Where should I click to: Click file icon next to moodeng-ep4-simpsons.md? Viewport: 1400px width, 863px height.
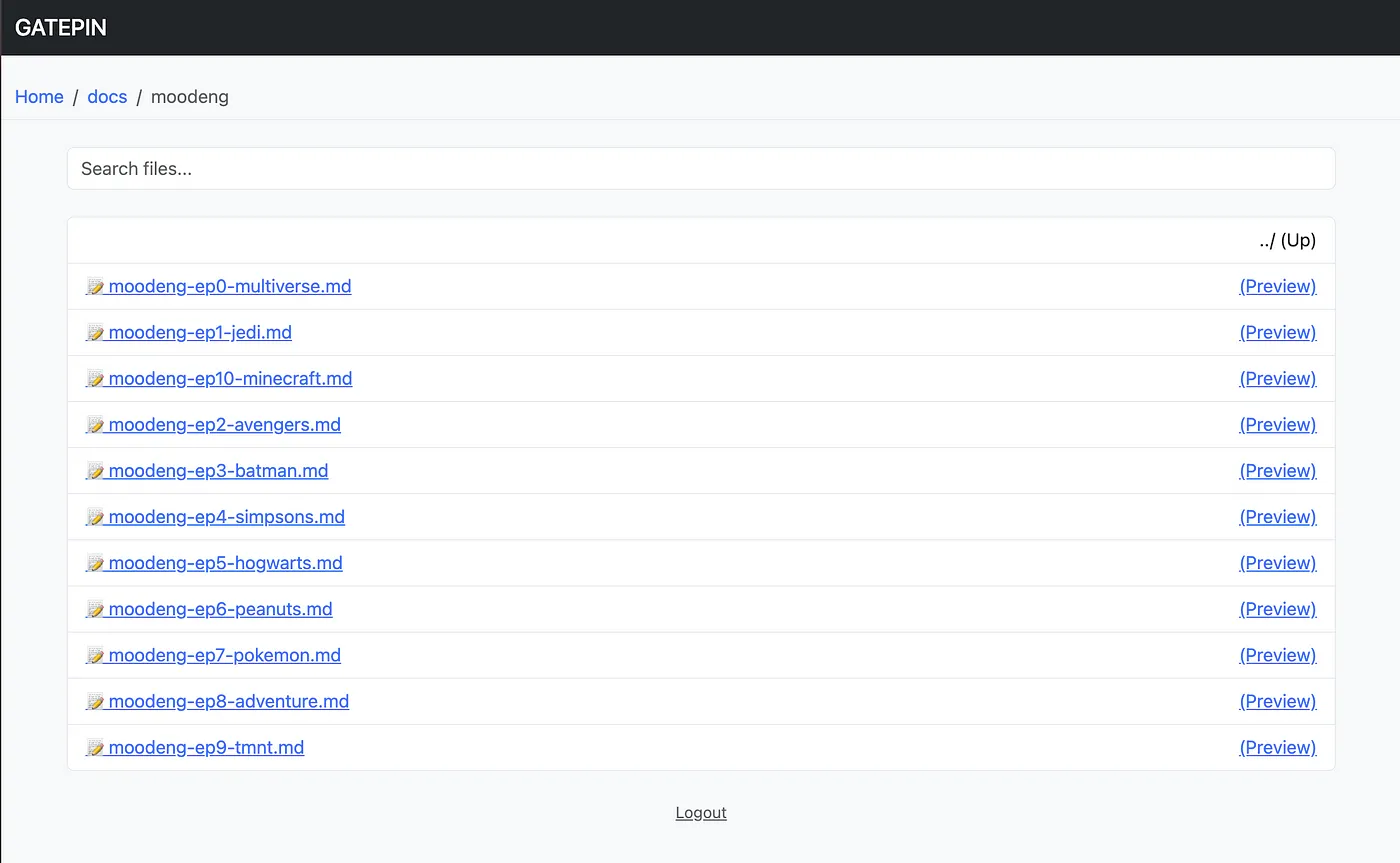point(95,517)
